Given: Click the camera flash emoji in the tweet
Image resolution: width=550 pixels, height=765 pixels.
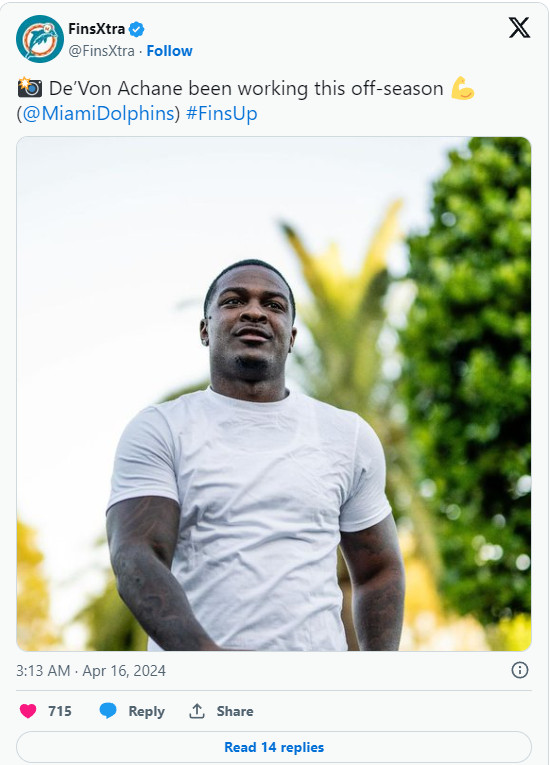Looking at the screenshot, I should click(29, 87).
